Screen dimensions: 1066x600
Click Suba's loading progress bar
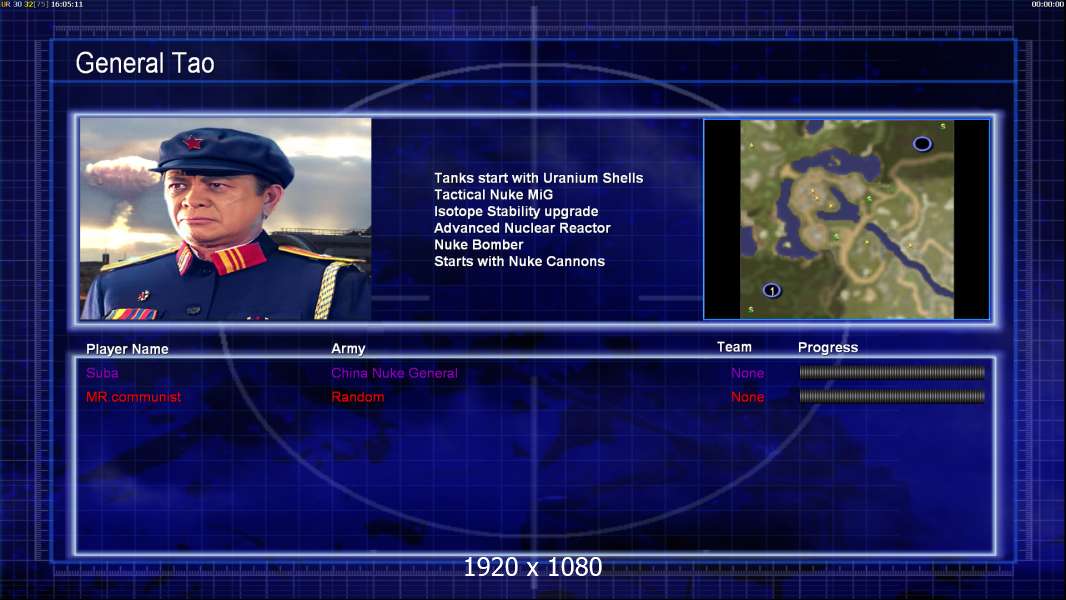pyautogui.click(x=892, y=372)
